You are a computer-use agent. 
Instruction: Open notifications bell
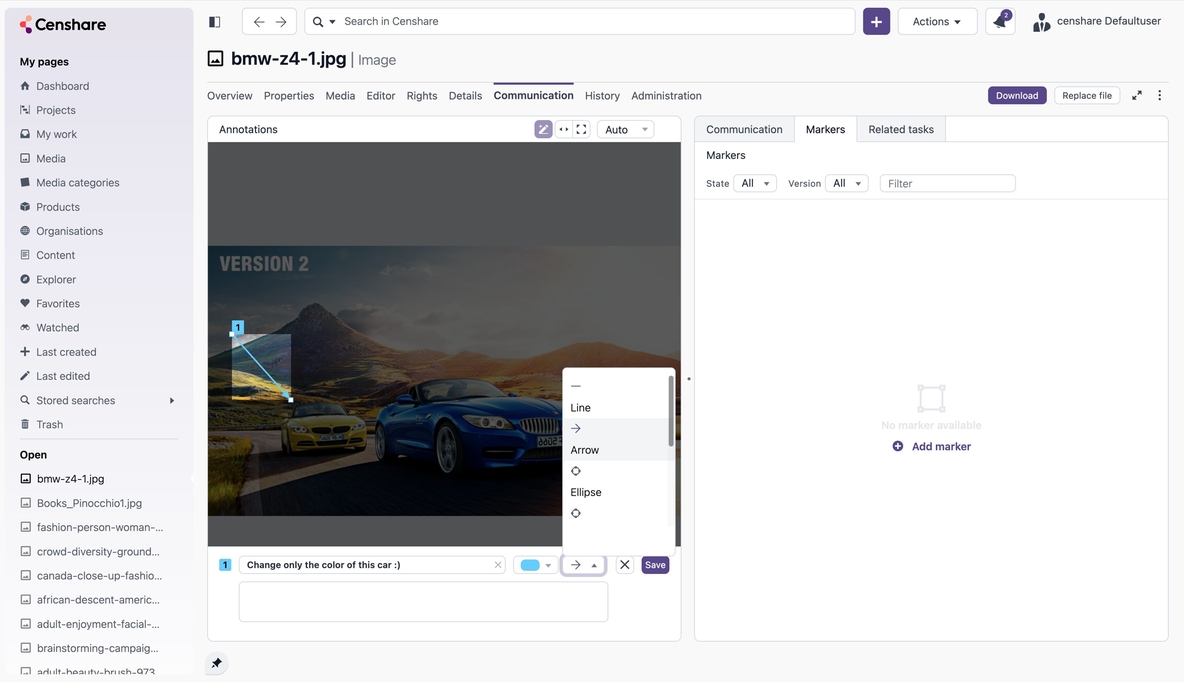tap(1001, 21)
